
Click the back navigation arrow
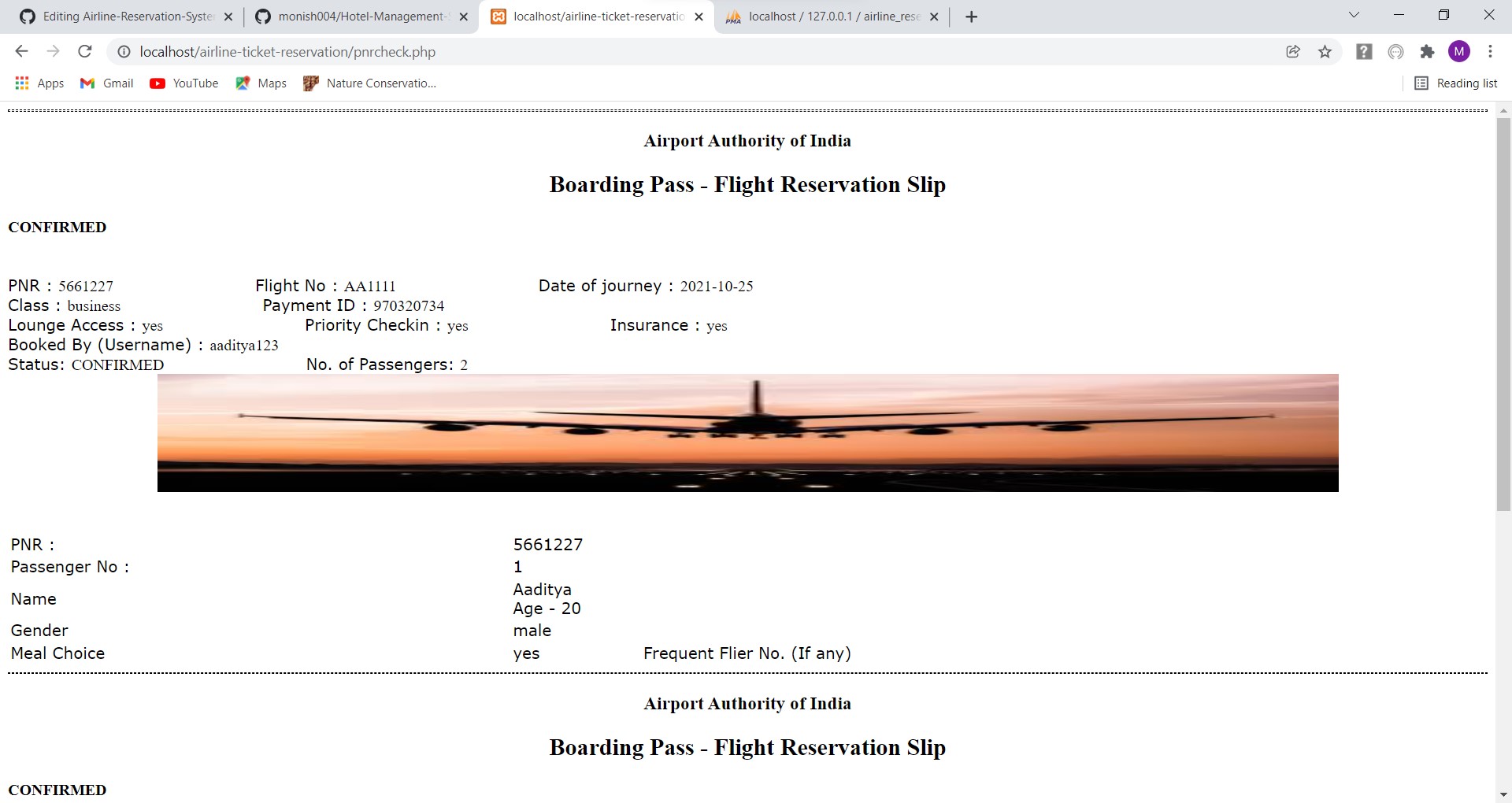tap(21, 51)
